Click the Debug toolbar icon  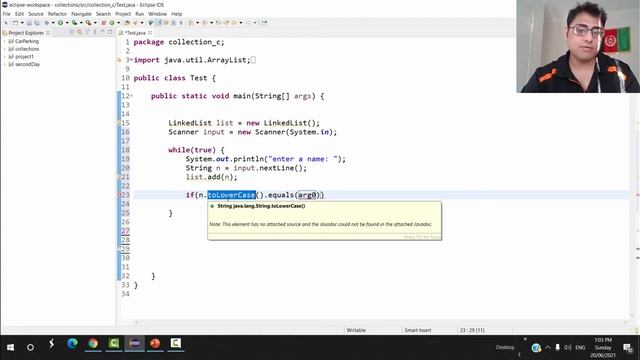46,23
